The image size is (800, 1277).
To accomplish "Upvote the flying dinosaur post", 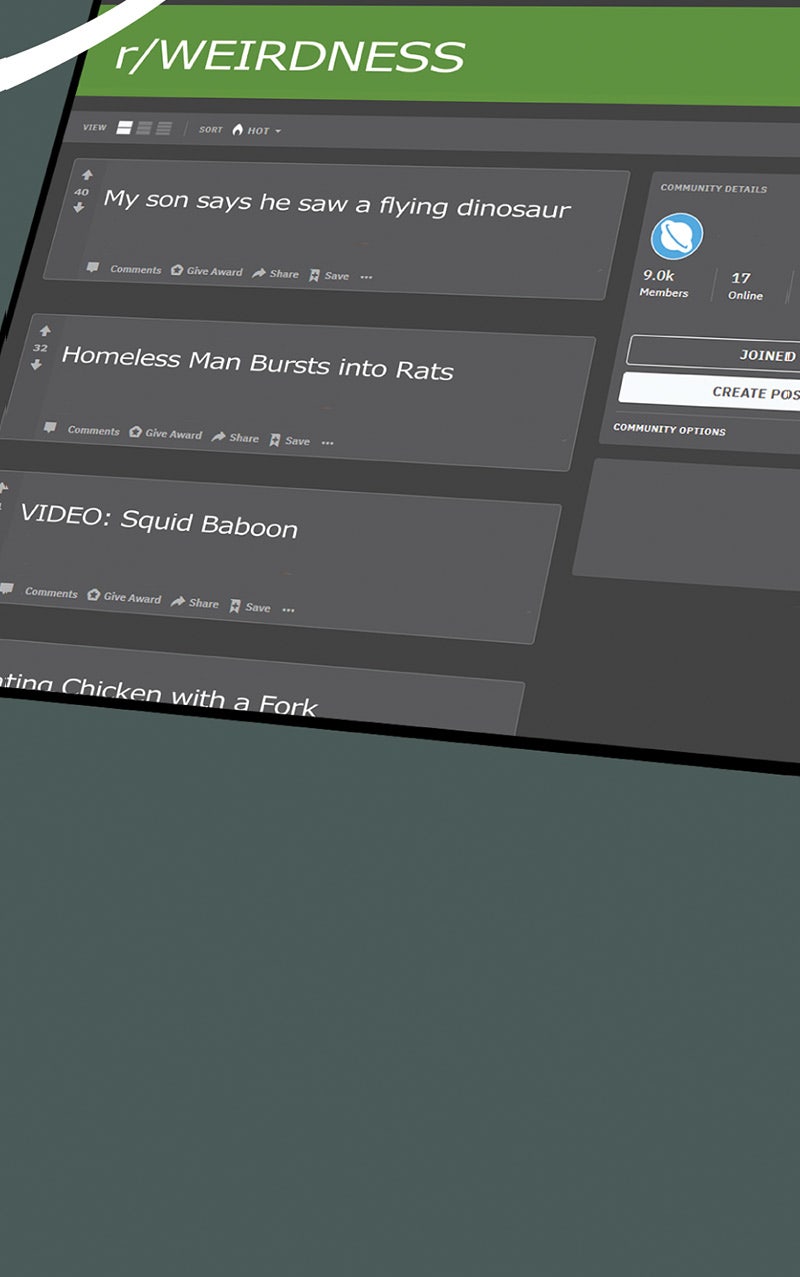I will pos(87,175).
